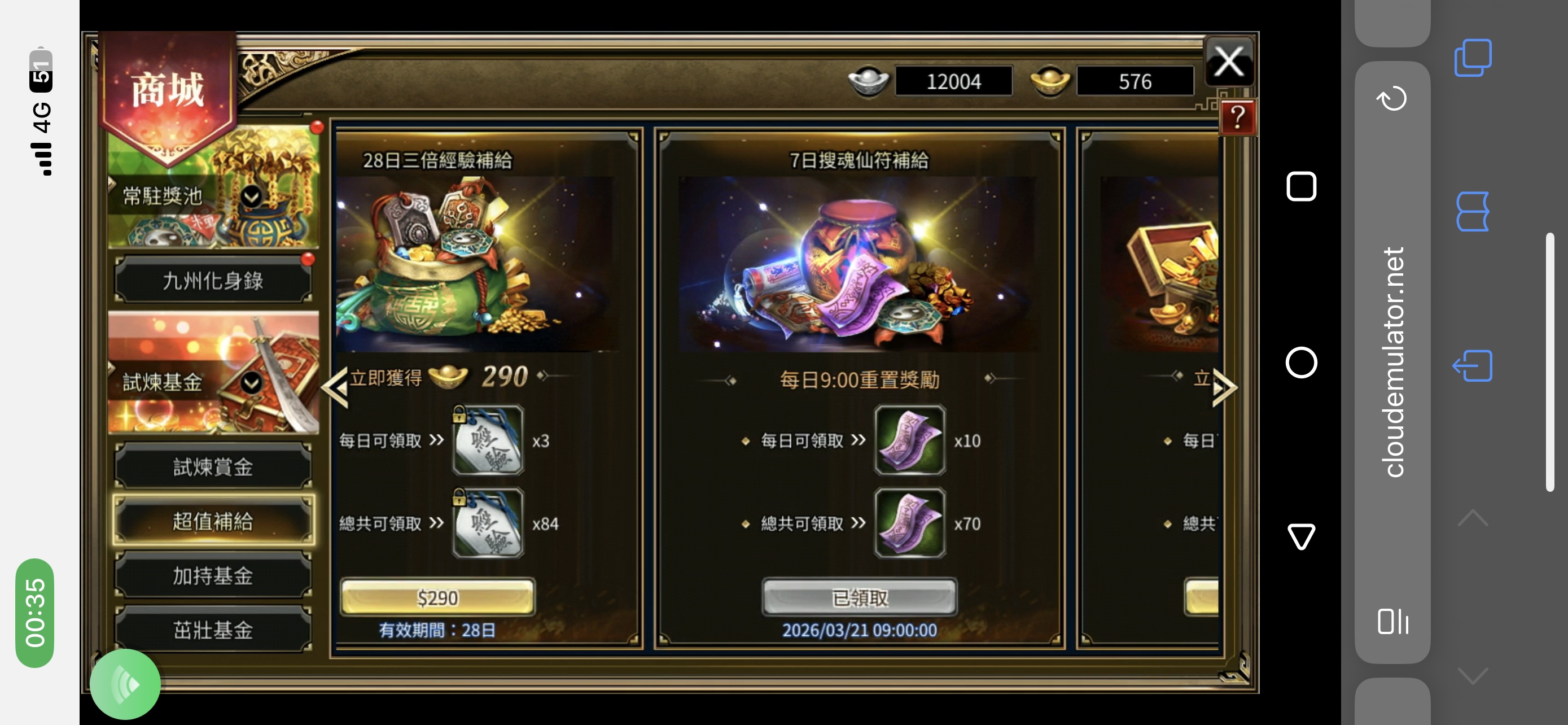Tap the Android circle home button

[1301, 363]
